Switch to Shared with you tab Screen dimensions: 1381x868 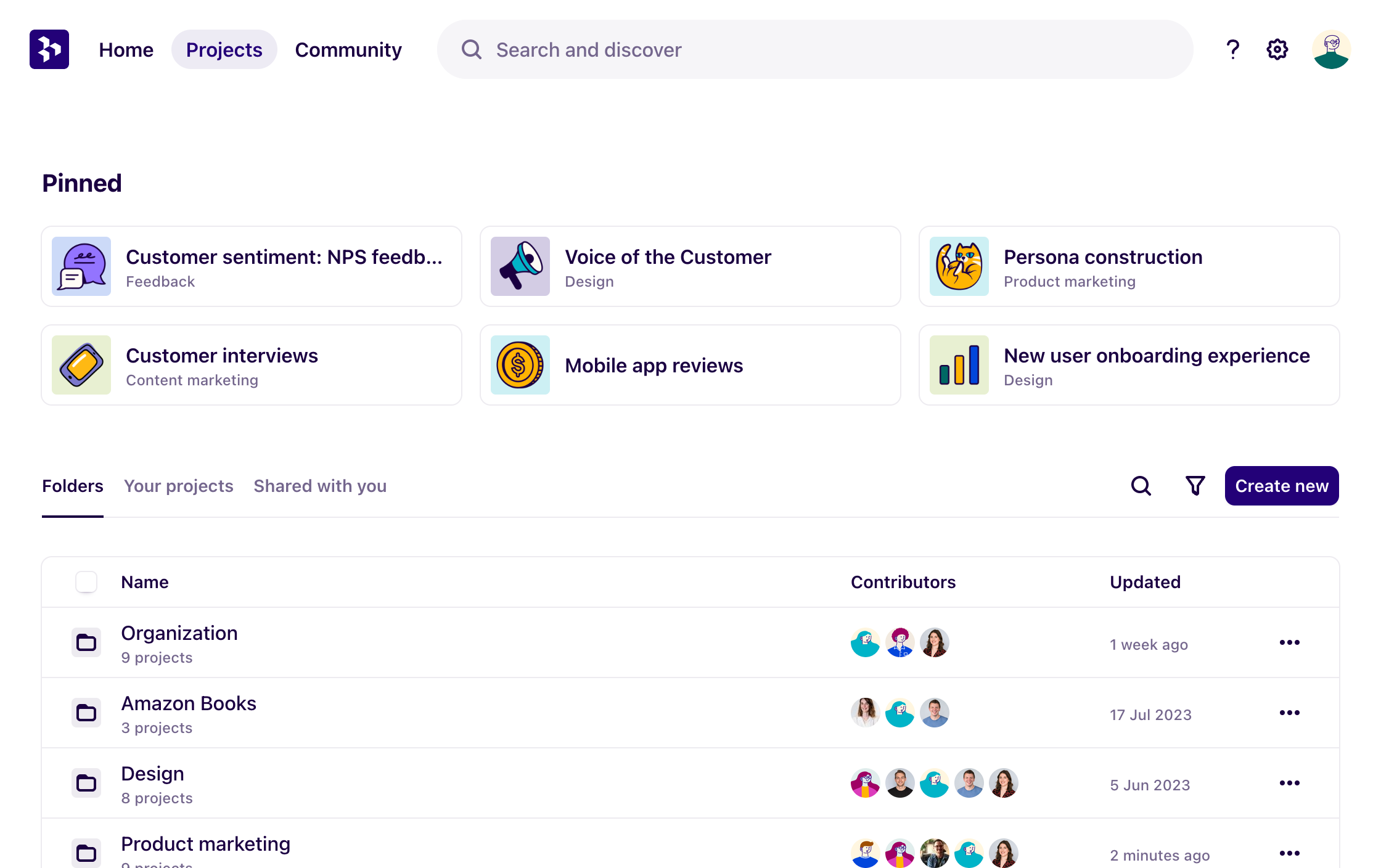click(x=320, y=486)
